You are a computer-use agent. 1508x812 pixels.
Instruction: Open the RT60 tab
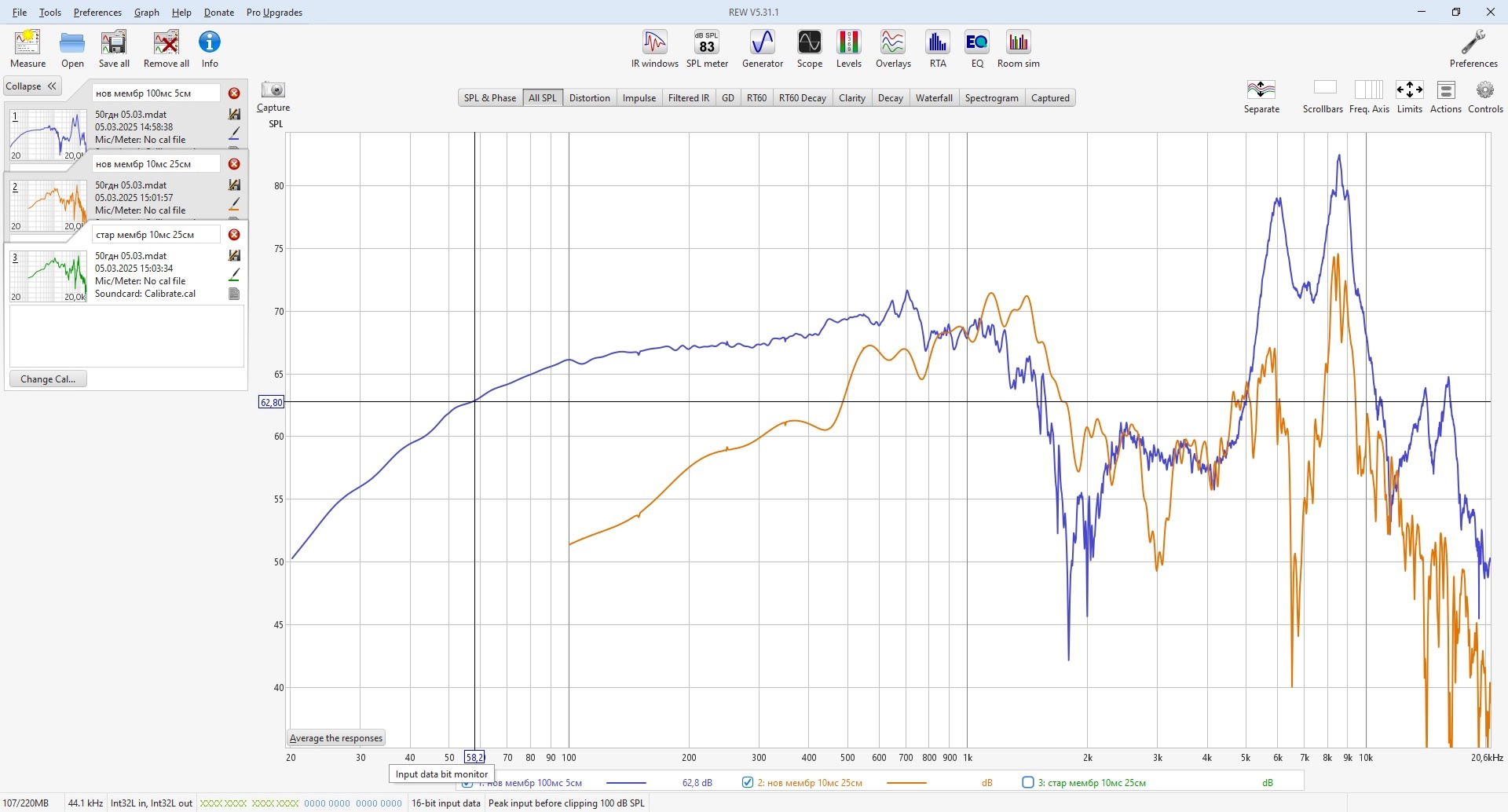pyautogui.click(x=757, y=98)
